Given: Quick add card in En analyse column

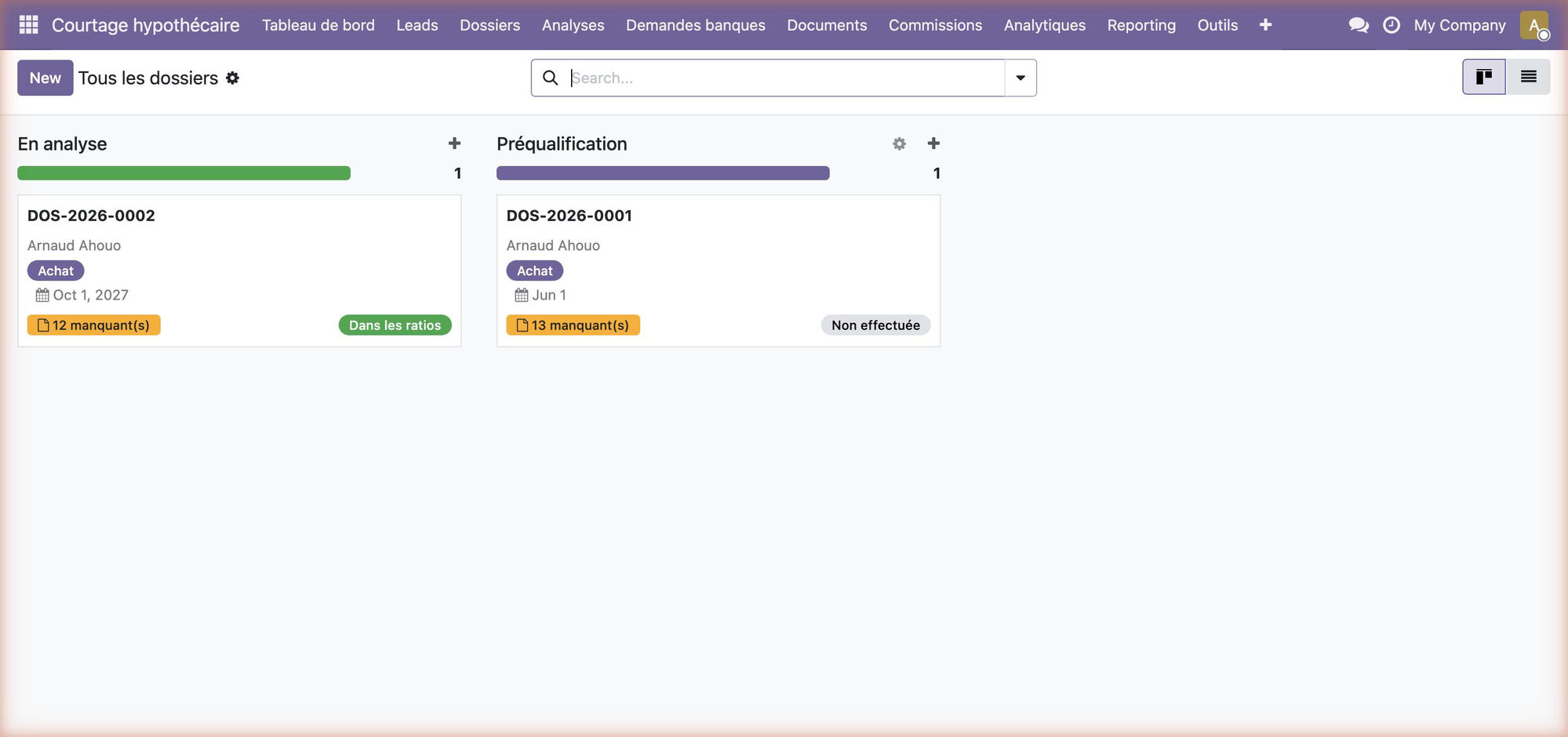Looking at the screenshot, I should click(454, 143).
